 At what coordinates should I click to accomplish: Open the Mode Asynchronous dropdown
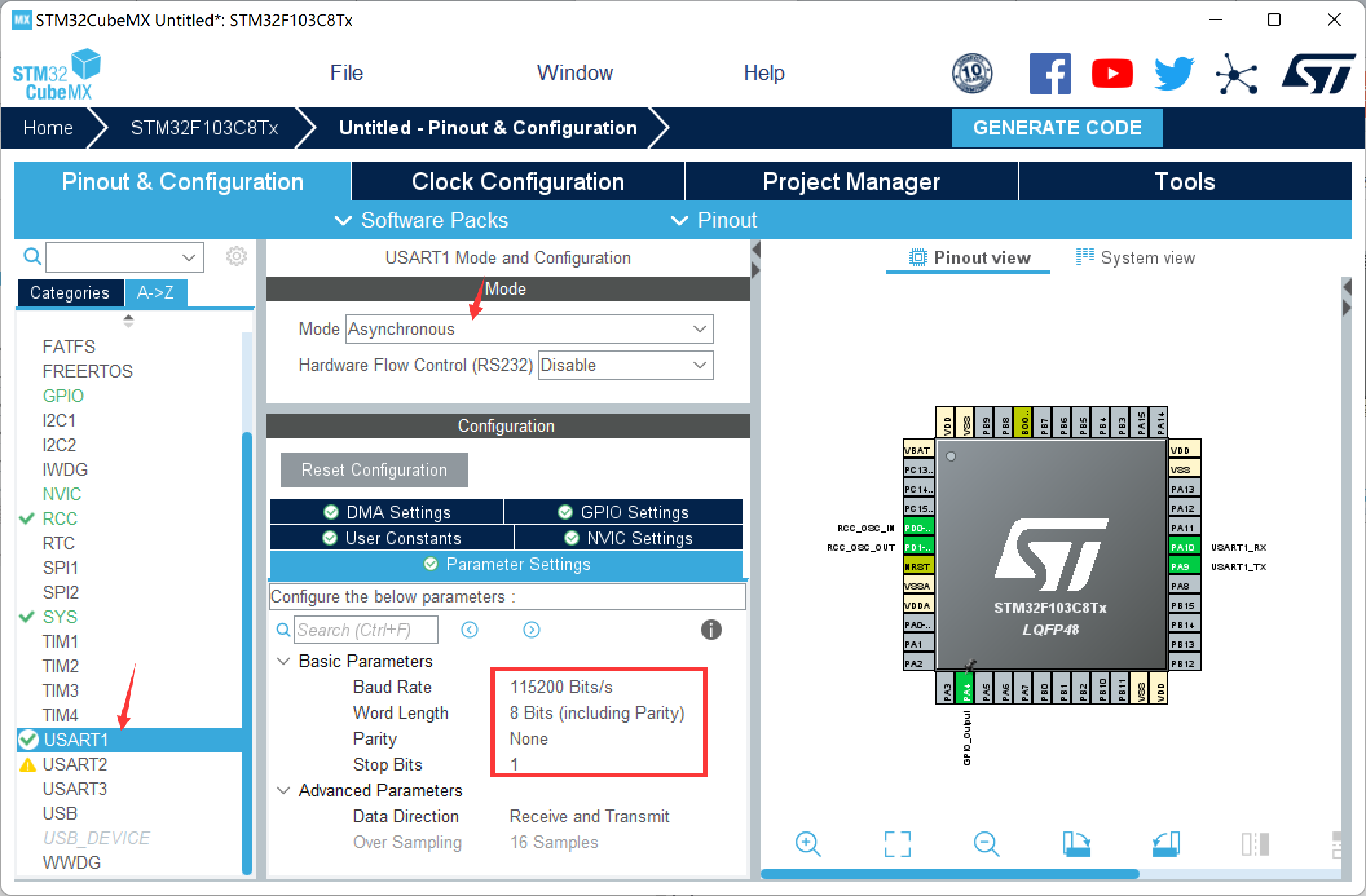(x=528, y=329)
